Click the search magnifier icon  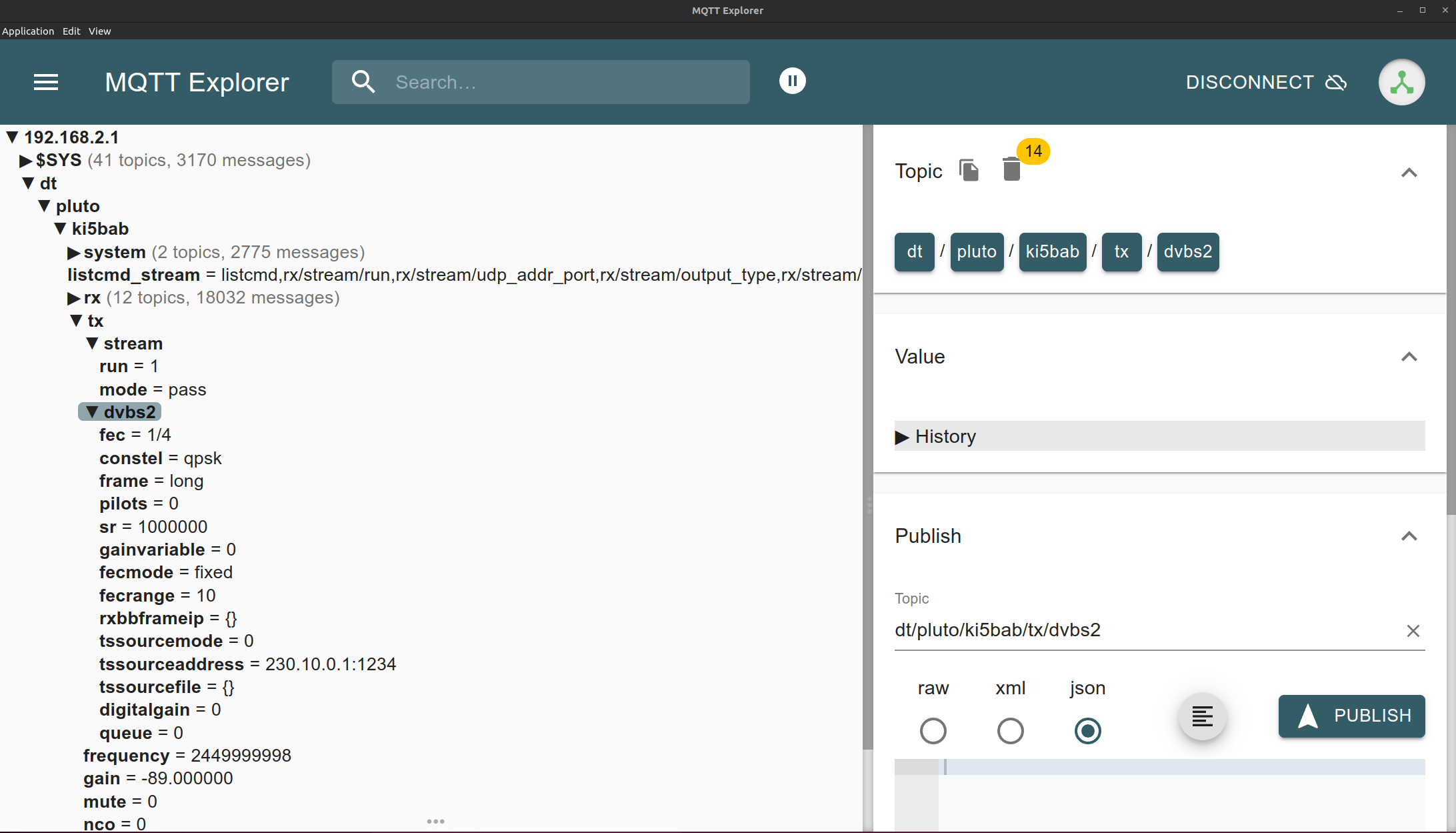tap(363, 82)
